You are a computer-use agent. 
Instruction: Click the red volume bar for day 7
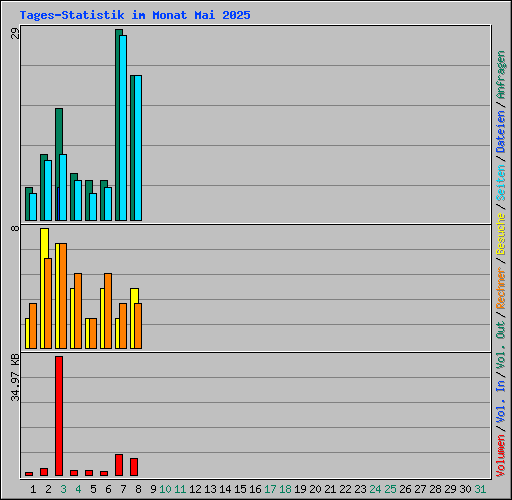click(119, 465)
